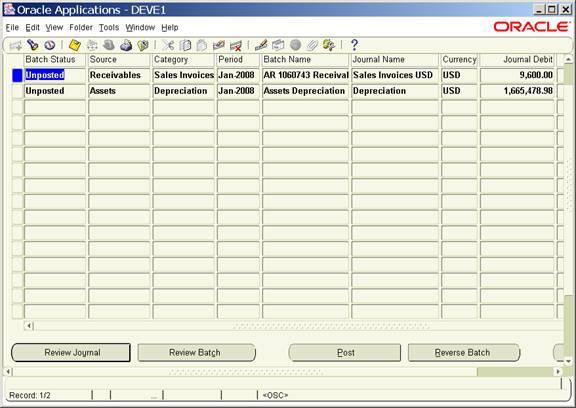Click the Edit Field pencil icon
The height and width of the screenshot is (408, 576).
[261, 45]
